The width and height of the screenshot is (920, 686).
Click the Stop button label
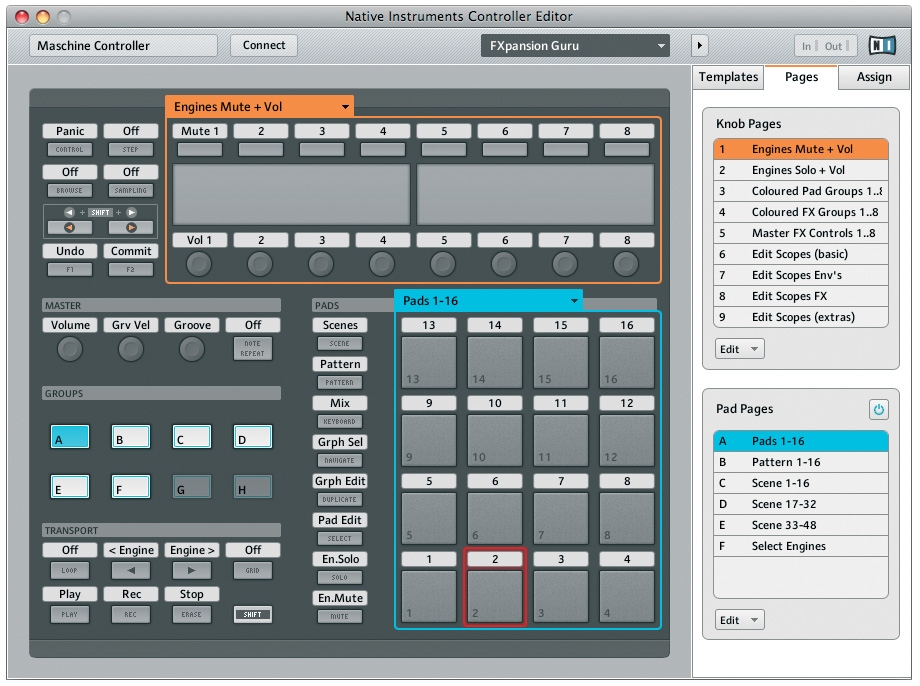(x=191, y=594)
